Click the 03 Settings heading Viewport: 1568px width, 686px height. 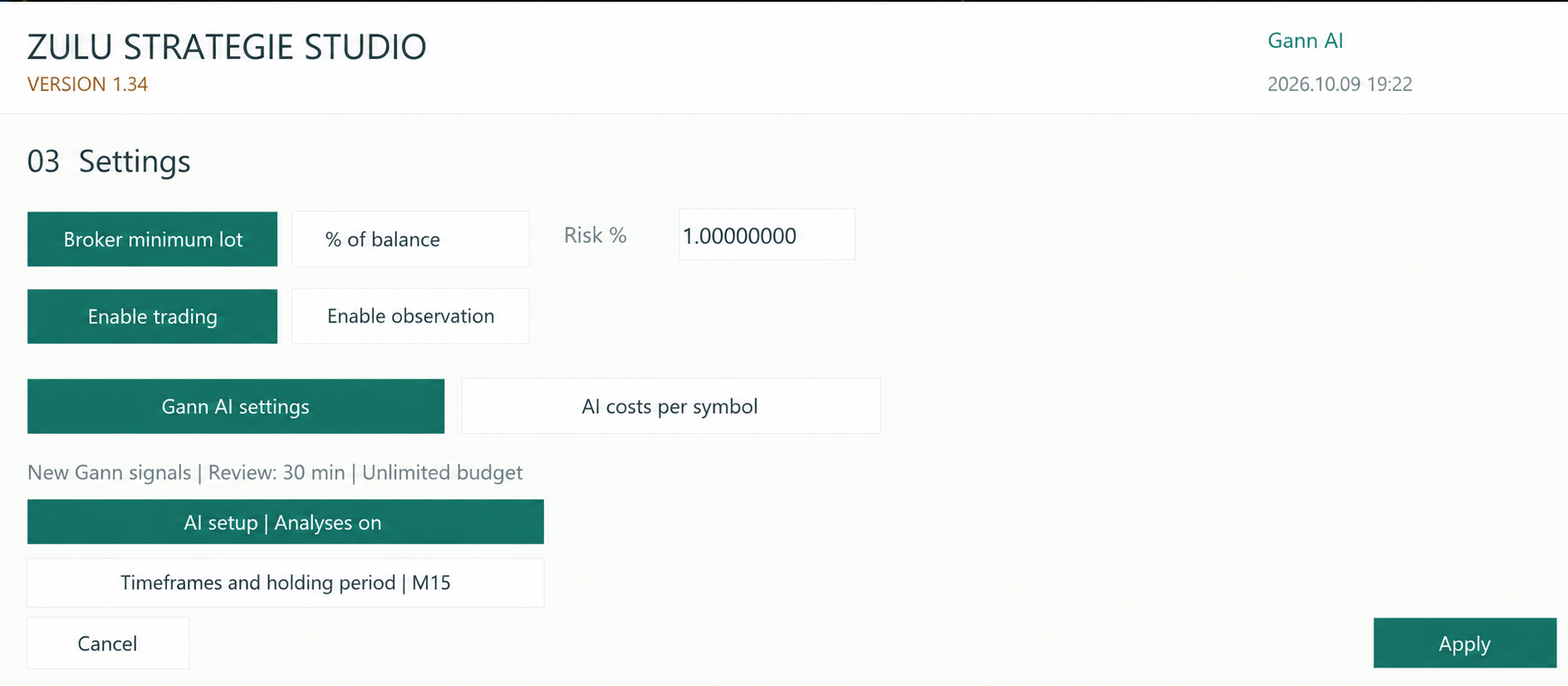(109, 161)
